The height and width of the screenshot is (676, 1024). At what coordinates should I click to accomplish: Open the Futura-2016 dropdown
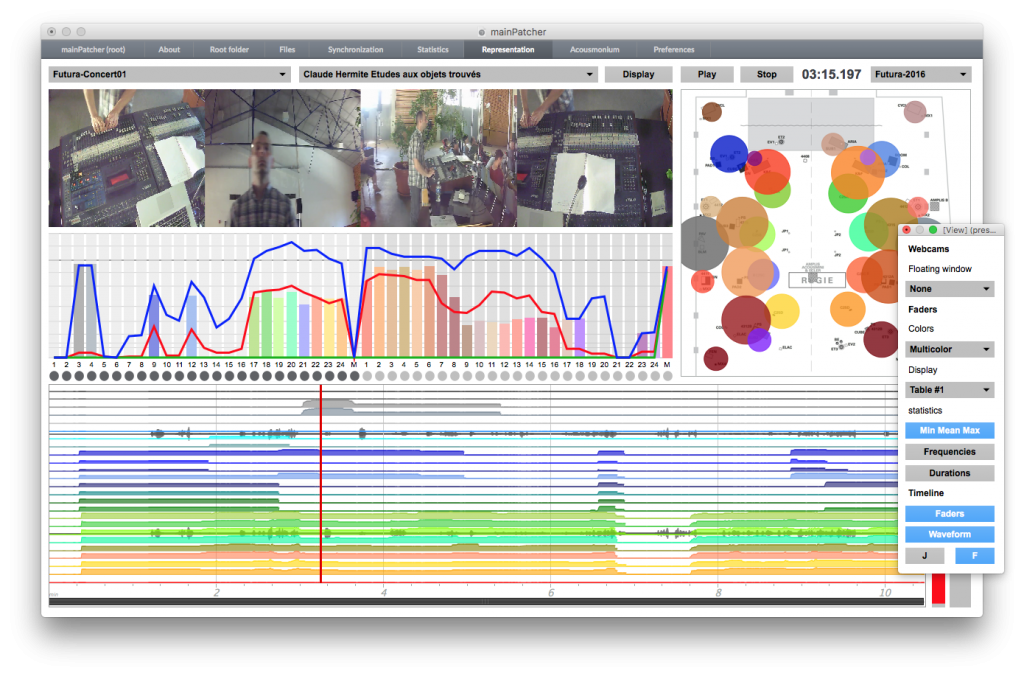pyautogui.click(x=921, y=74)
